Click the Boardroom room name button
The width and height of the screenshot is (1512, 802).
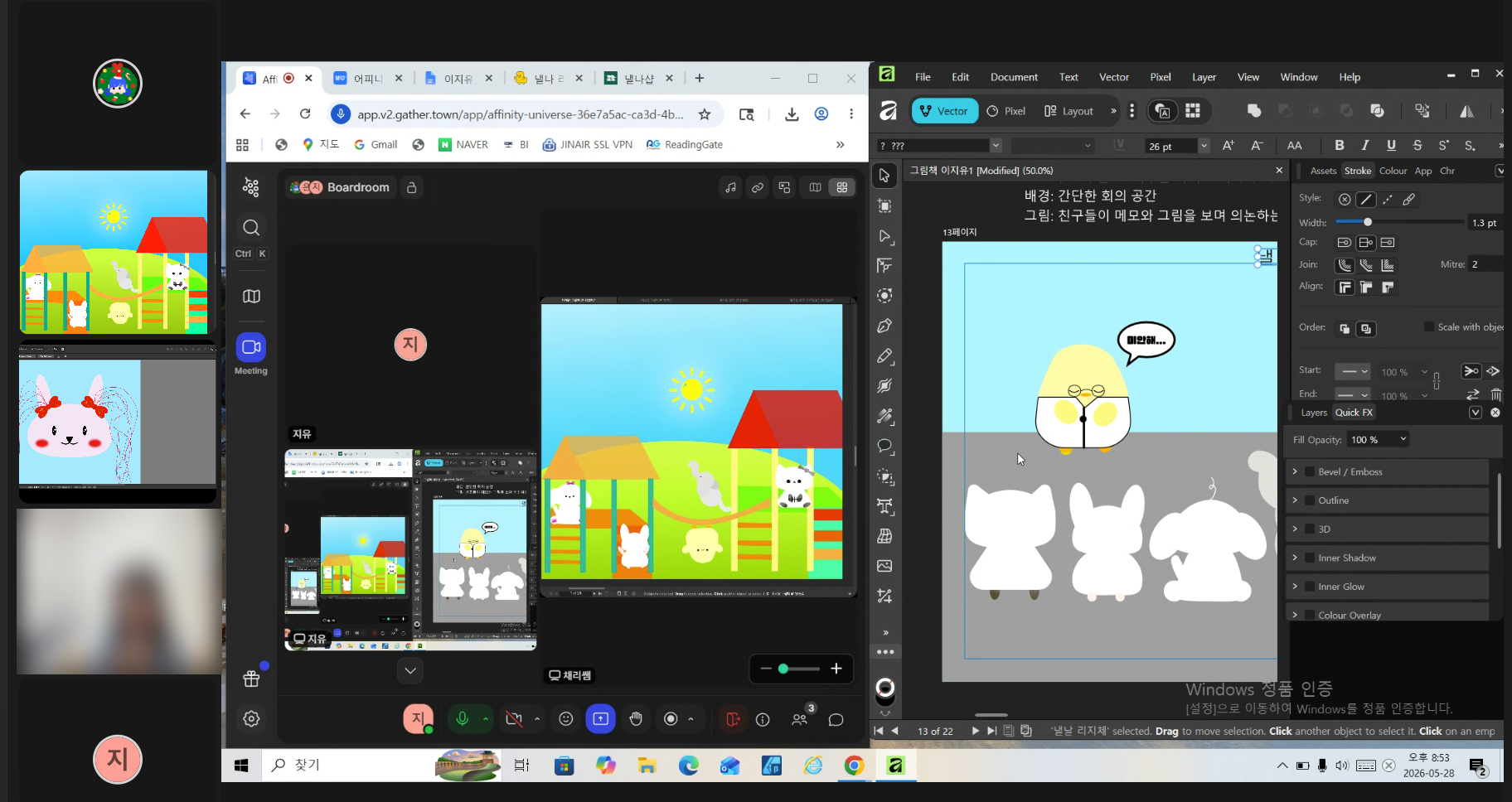pyautogui.click(x=341, y=187)
